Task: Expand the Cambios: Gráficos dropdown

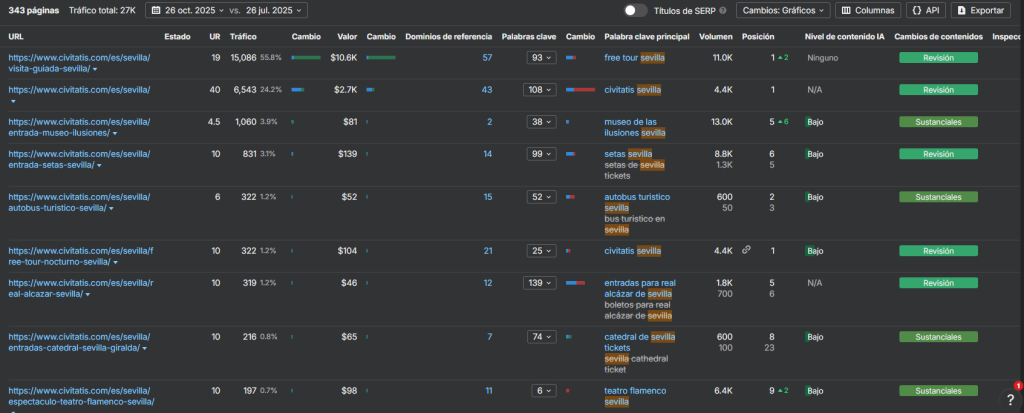Action: click(x=783, y=10)
